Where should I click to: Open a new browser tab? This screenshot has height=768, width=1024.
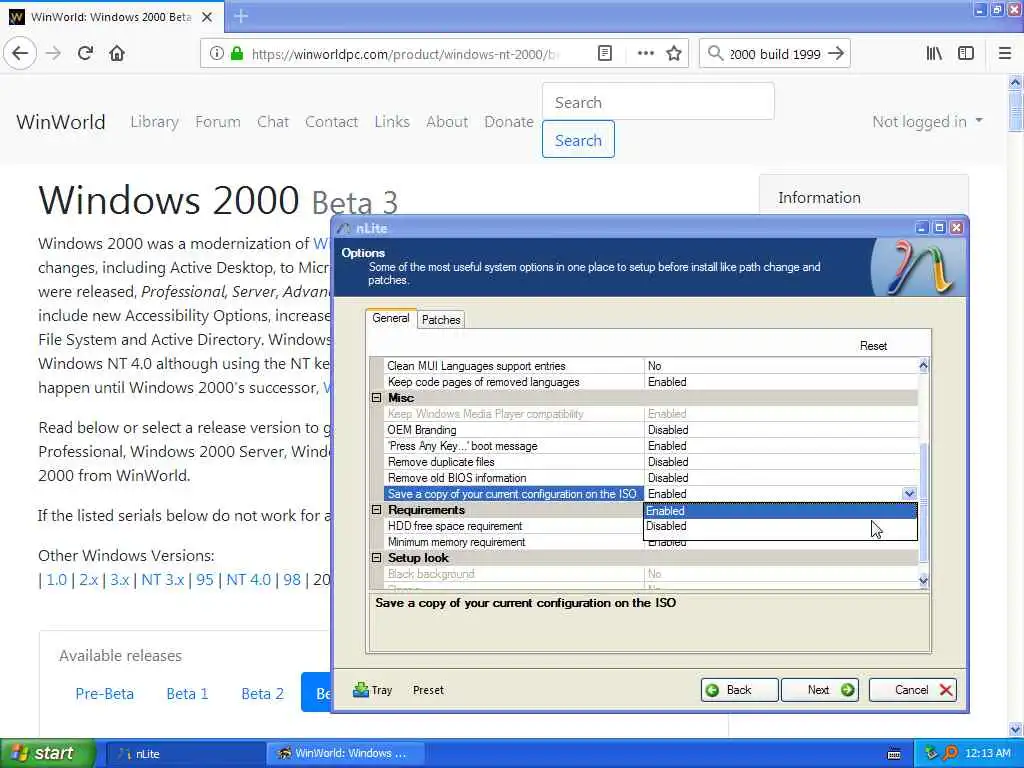pos(241,16)
